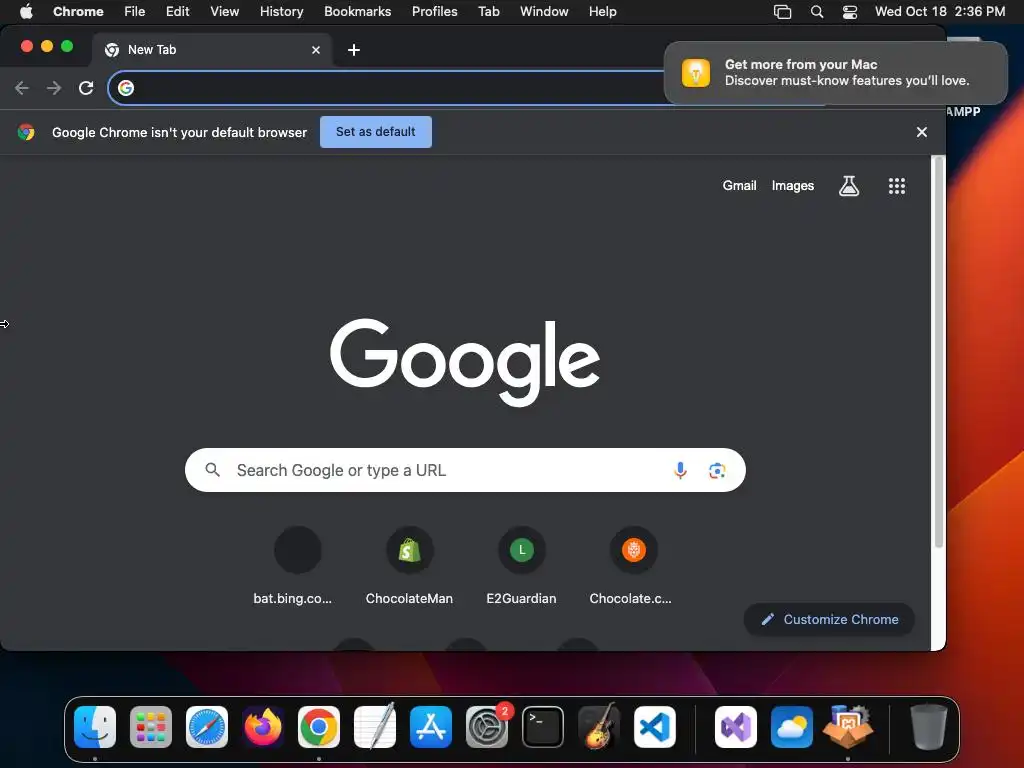This screenshot has height=768, width=1024.
Task: Click the date and time display
Action: point(940,12)
